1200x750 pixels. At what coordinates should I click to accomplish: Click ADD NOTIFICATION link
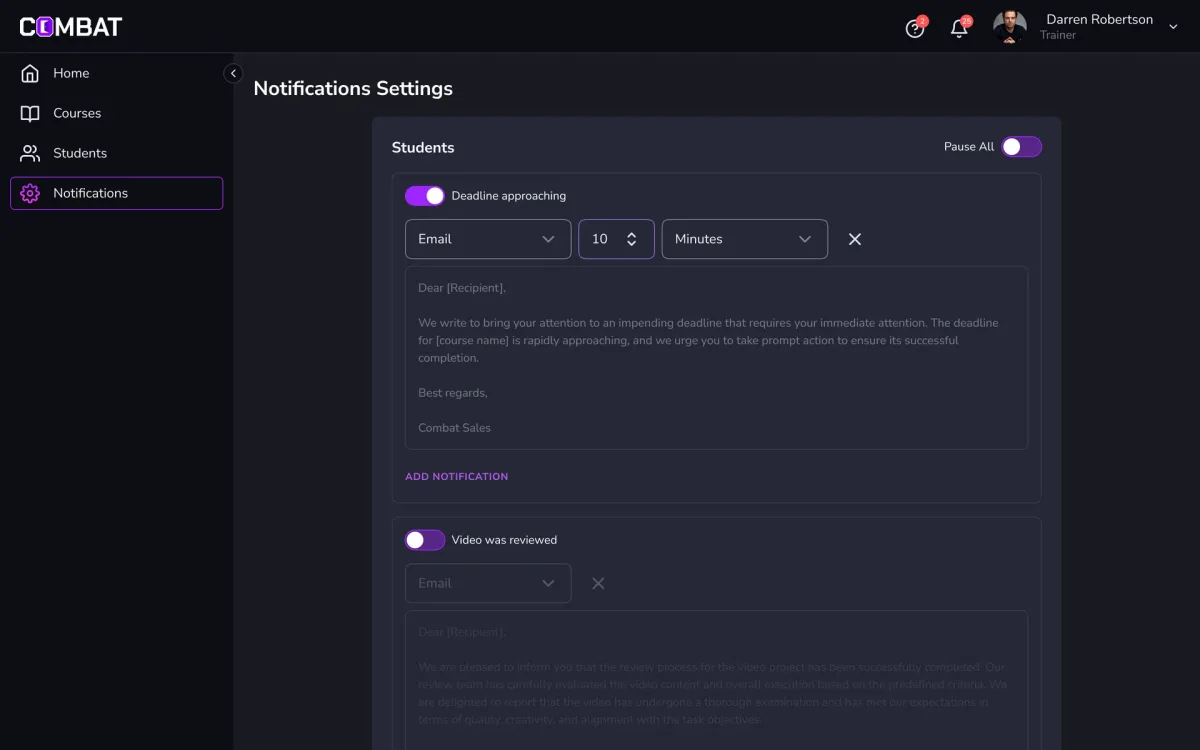pos(457,477)
